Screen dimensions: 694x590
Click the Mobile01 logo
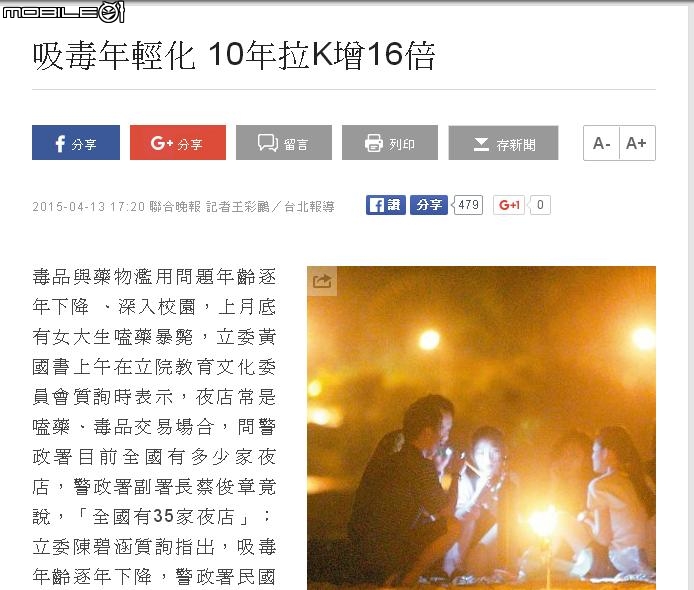64,12
